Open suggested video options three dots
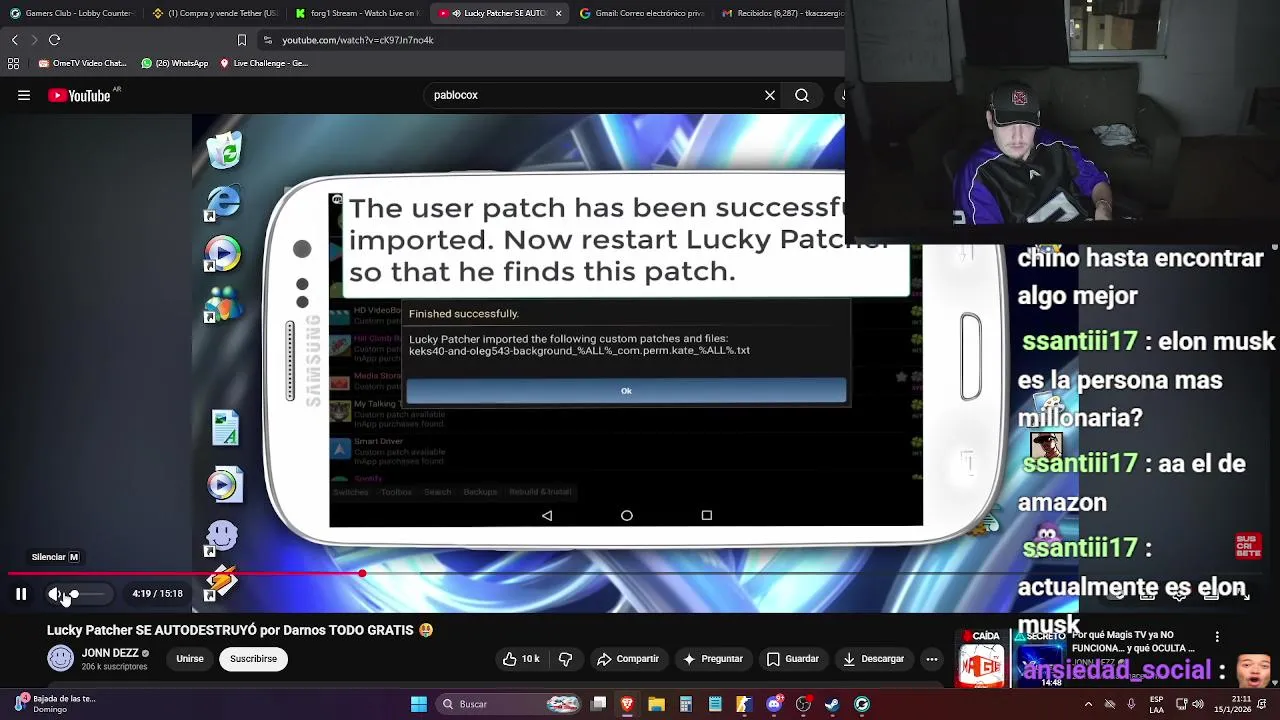The height and width of the screenshot is (720, 1280). pyautogui.click(x=1217, y=637)
